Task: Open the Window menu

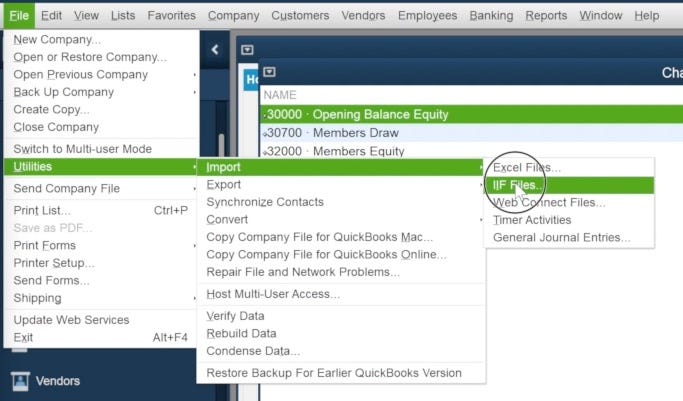Action: 601,16
